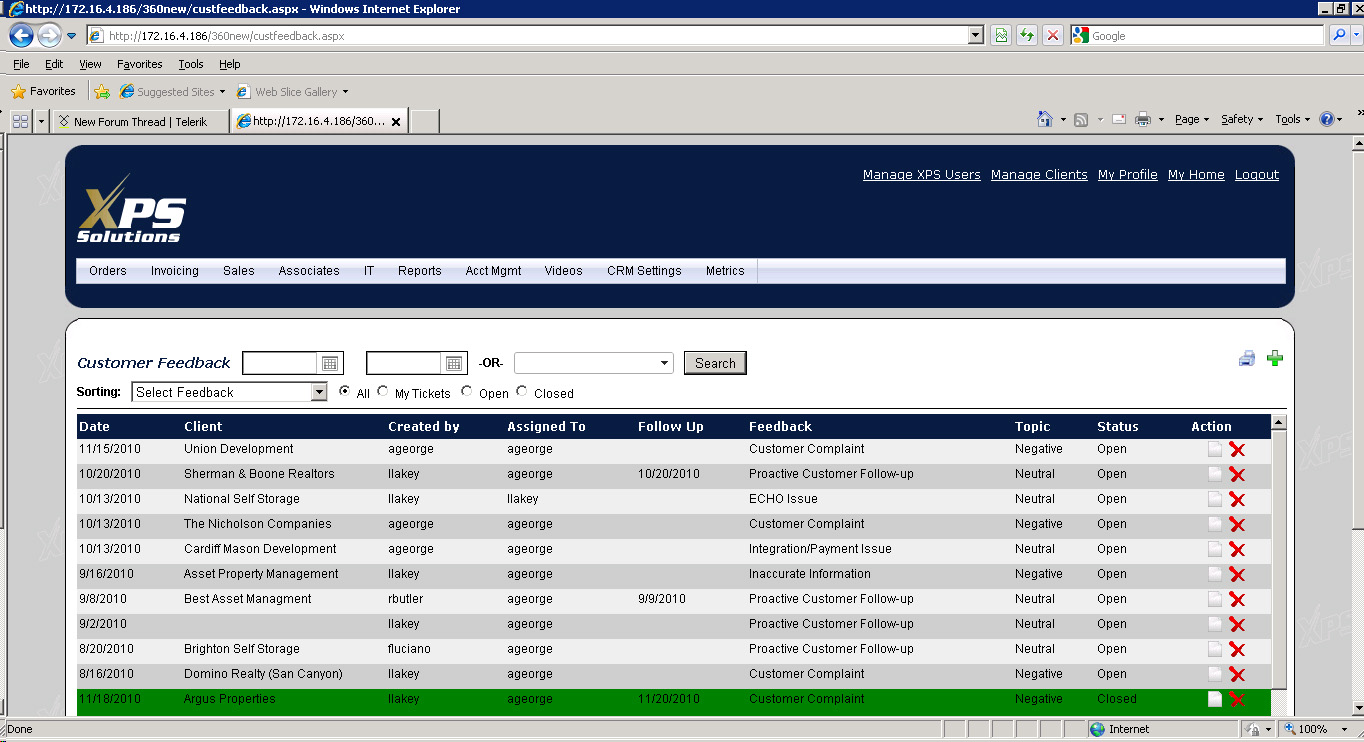The image size is (1364, 742).
Task: Open the Acct Mgmt menu item
Action: click(x=494, y=271)
